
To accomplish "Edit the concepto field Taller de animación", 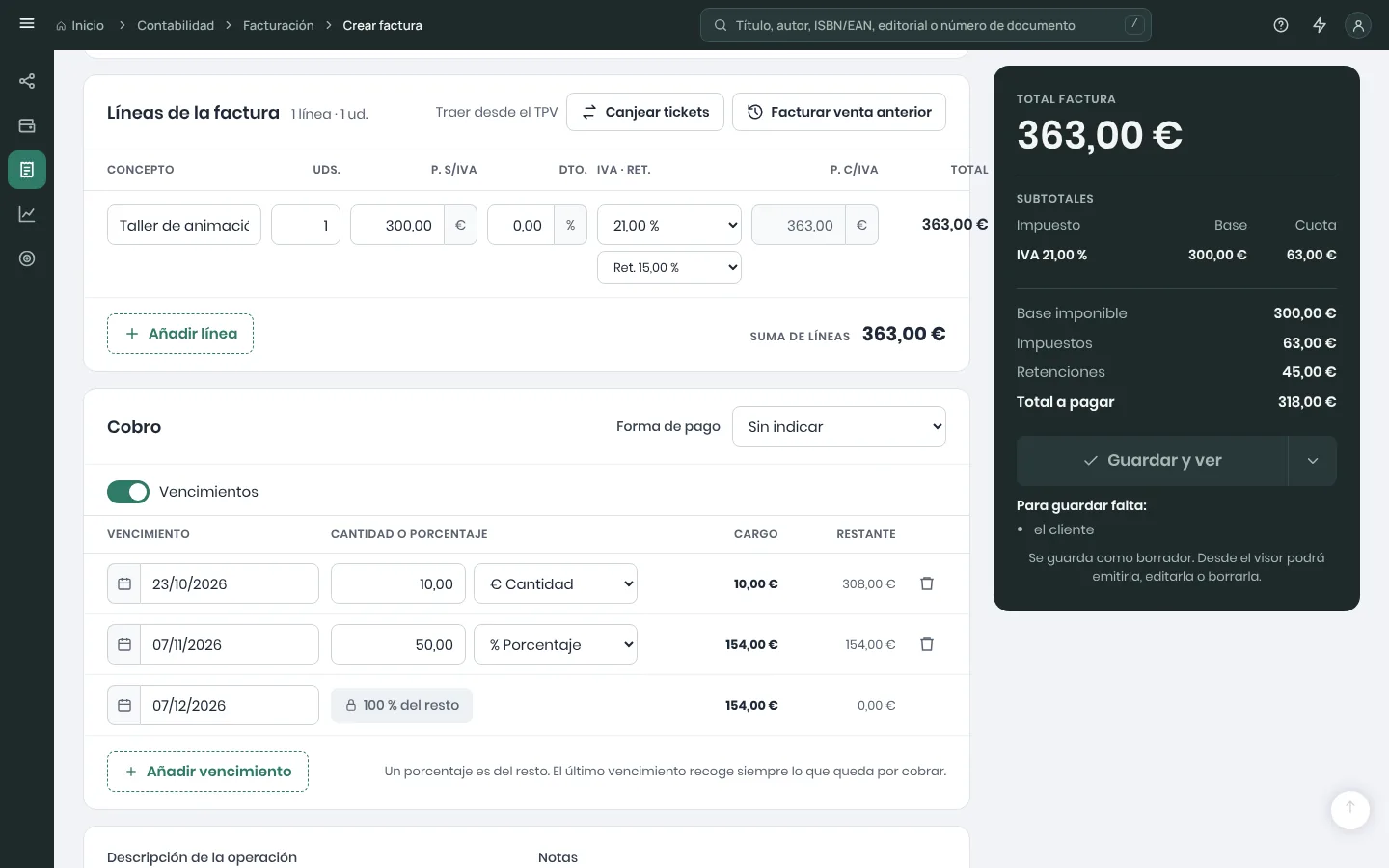I will tap(184, 225).
